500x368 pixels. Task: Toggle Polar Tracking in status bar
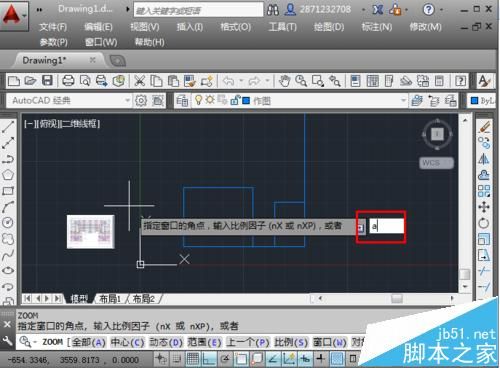click(x=225, y=359)
